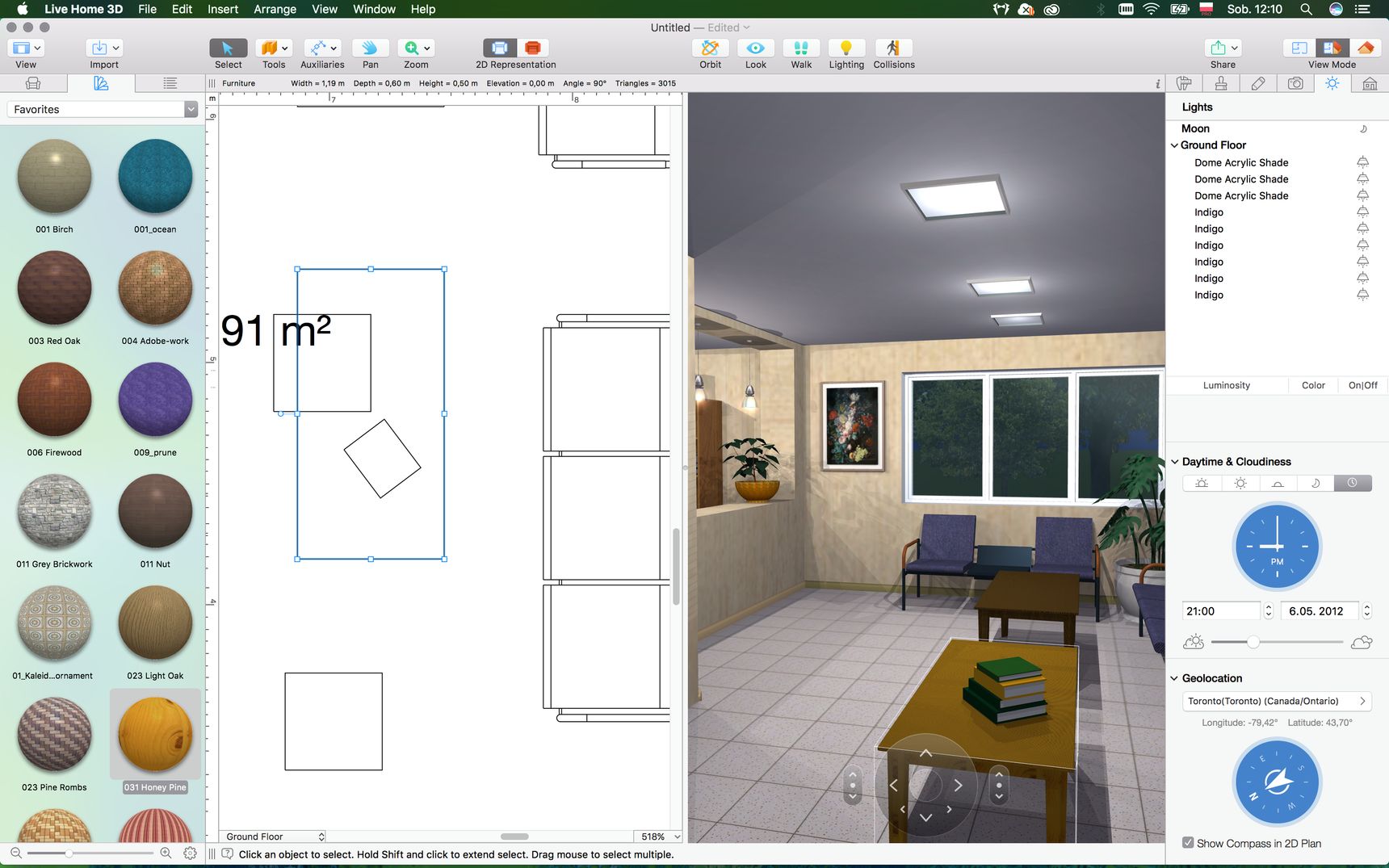Open the Insert menu
1389x868 pixels.
click(223, 9)
